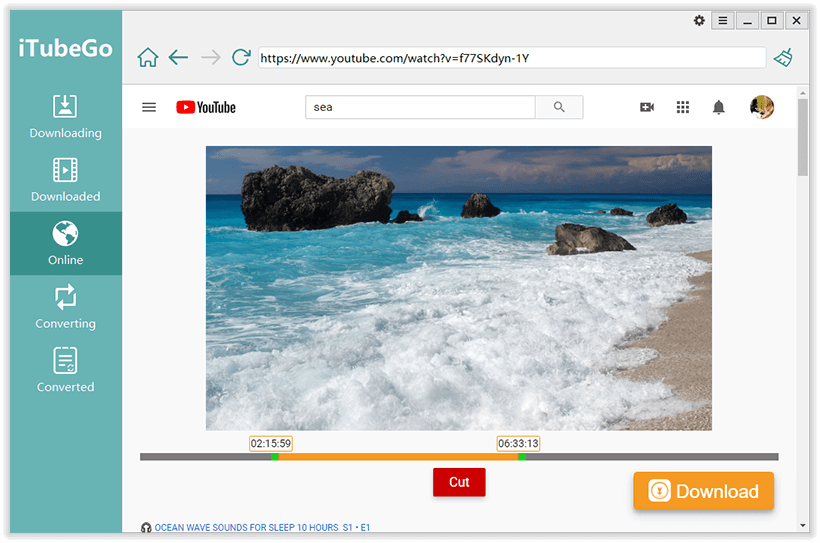The image size is (820, 543).
Task: Open the user avatar account menu
Action: point(762,107)
